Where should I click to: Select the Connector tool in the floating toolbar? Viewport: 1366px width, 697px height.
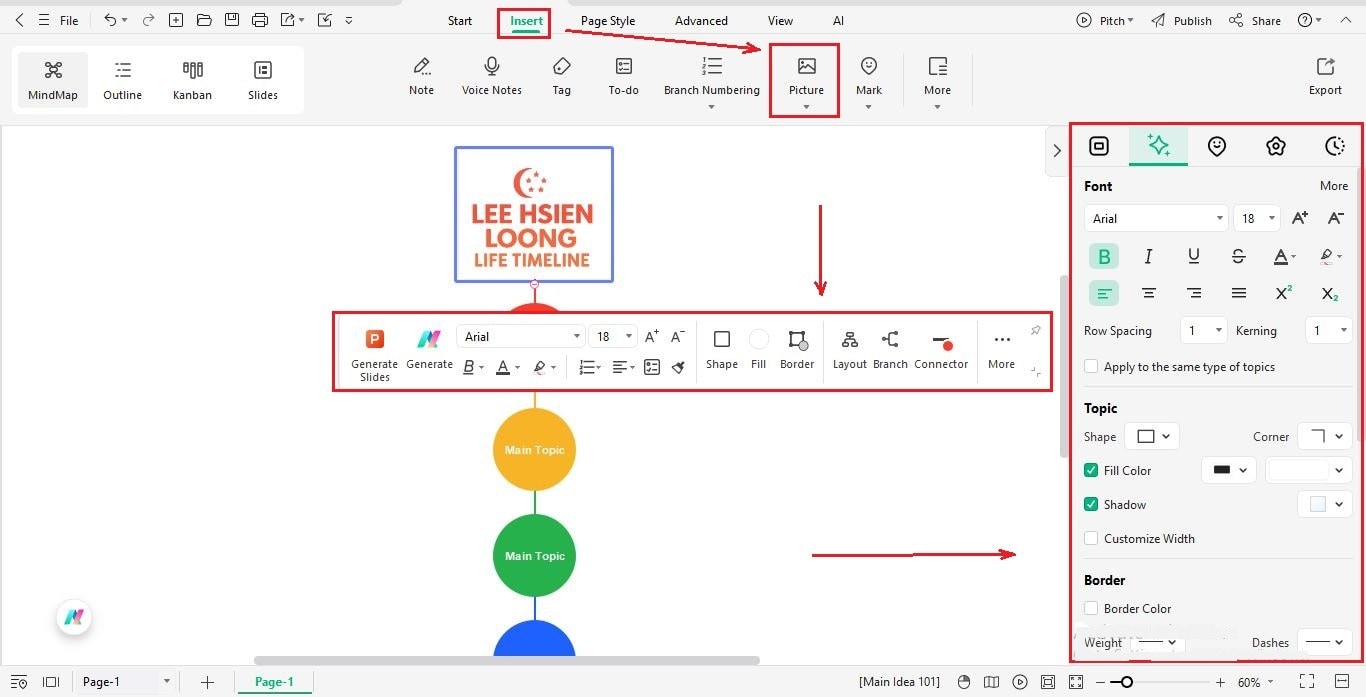941,350
